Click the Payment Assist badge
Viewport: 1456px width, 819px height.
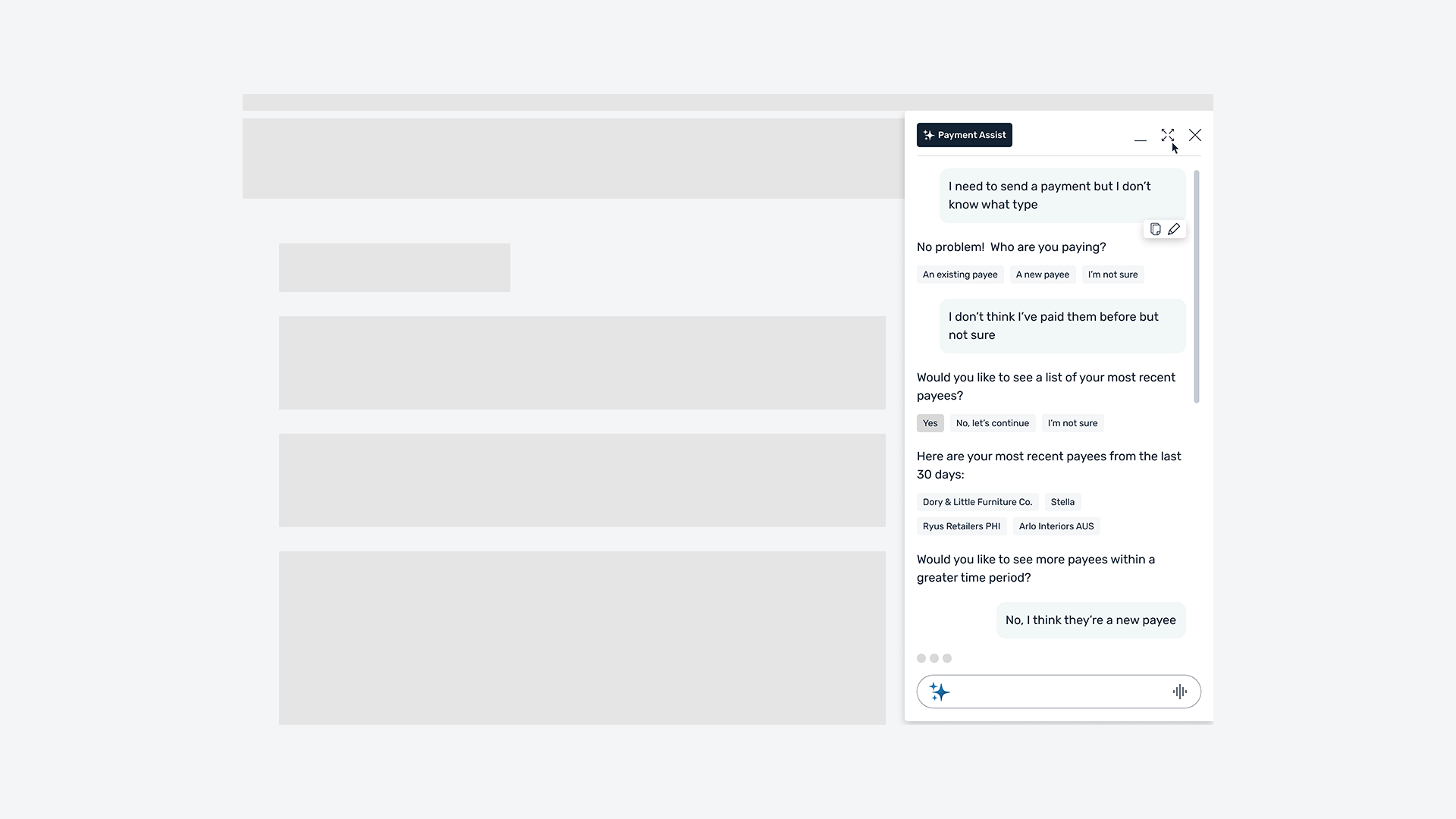[x=965, y=135]
